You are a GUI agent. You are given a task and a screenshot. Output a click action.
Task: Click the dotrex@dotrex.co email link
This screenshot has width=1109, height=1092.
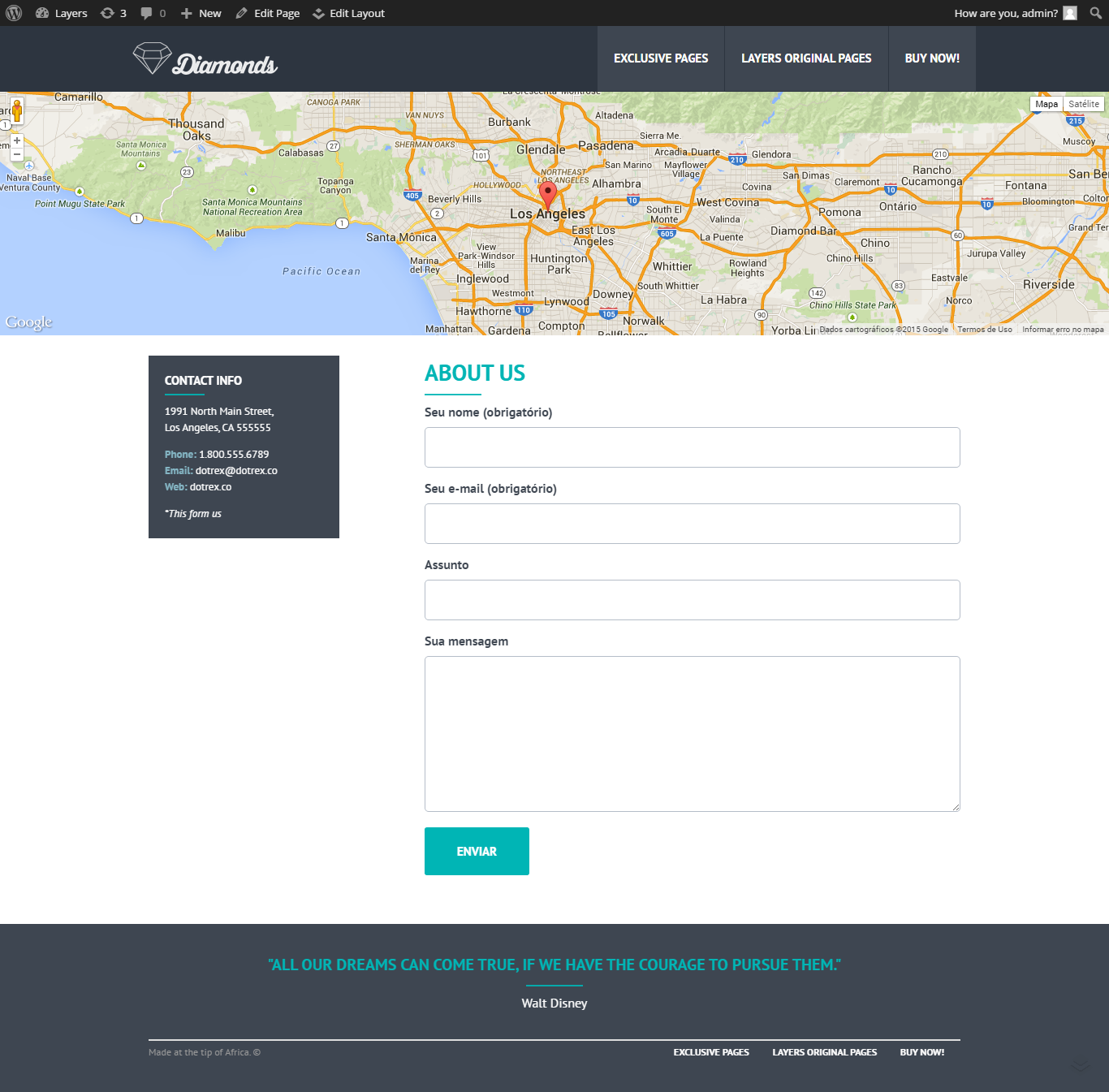click(x=236, y=471)
